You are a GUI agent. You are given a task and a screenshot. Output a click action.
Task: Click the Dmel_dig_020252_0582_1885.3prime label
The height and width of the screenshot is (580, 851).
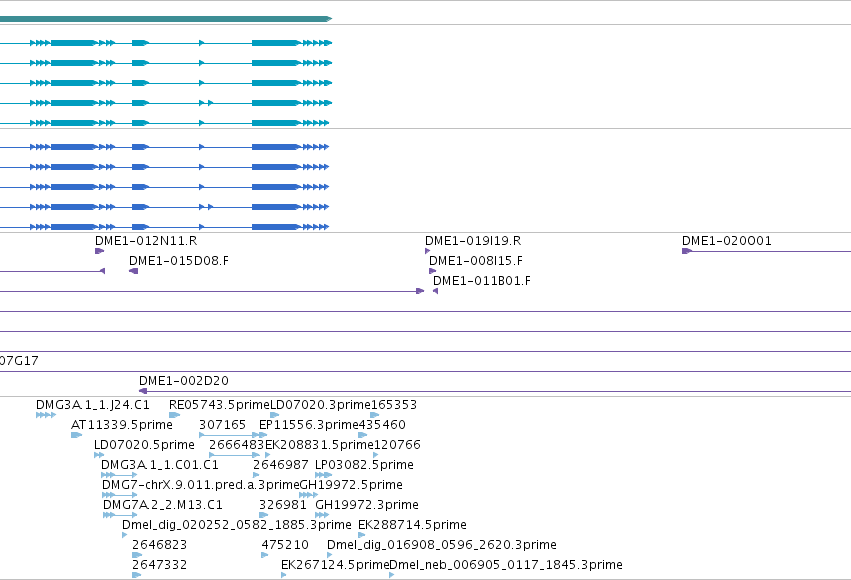237,525
